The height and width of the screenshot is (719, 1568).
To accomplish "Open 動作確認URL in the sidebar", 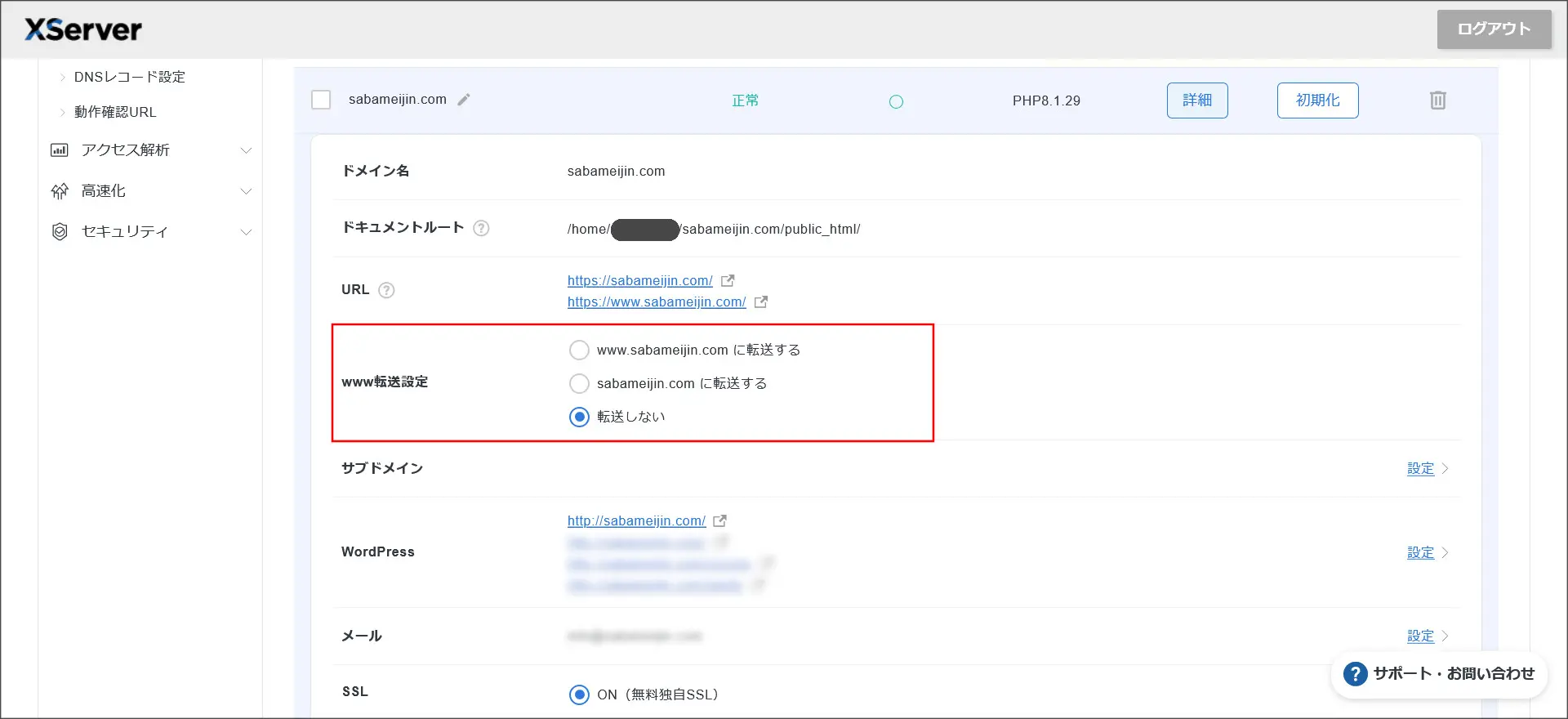I will point(115,112).
